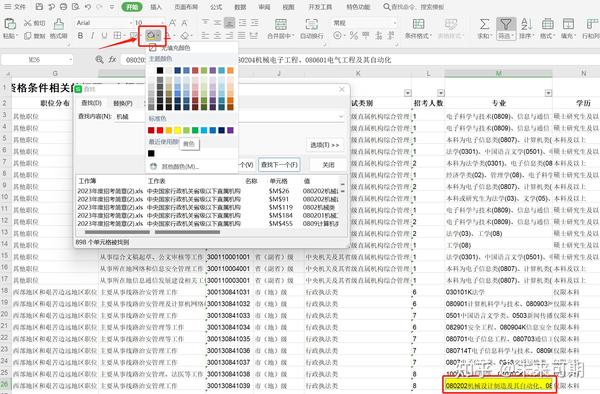Pick the purple standard color swatch
The height and width of the screenshot is (394, 600).
(x=230, y=130)
